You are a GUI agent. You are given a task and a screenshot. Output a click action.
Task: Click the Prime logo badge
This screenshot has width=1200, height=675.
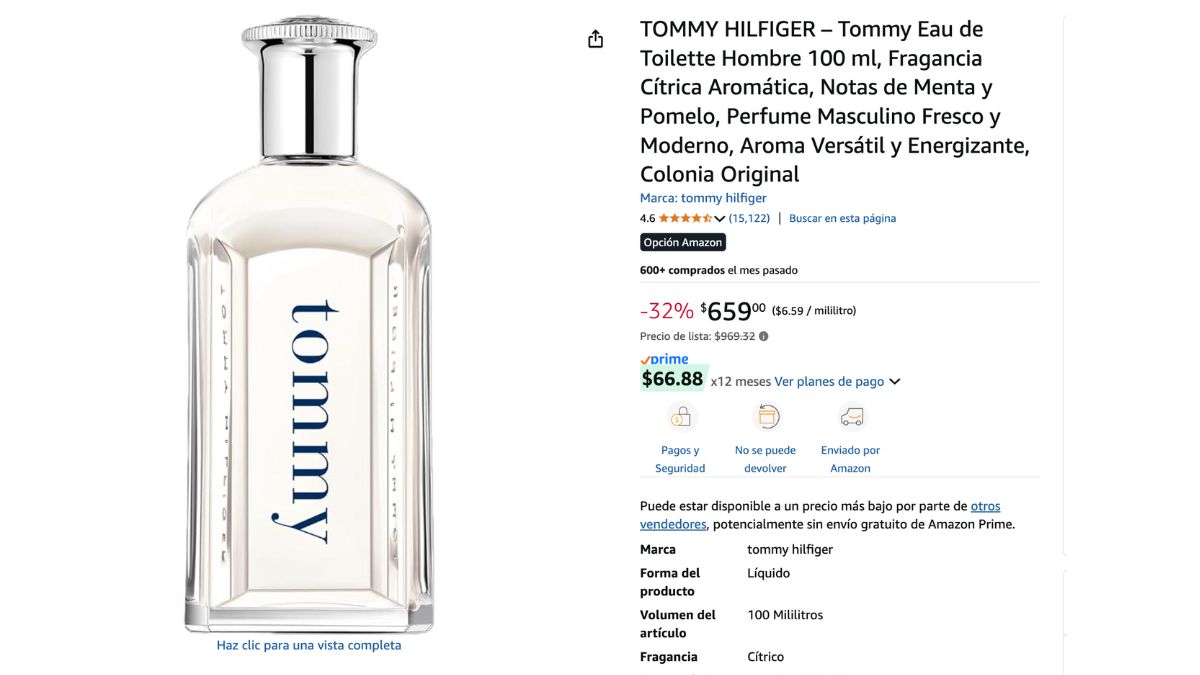pyautogui.click(x=664, y=360)
